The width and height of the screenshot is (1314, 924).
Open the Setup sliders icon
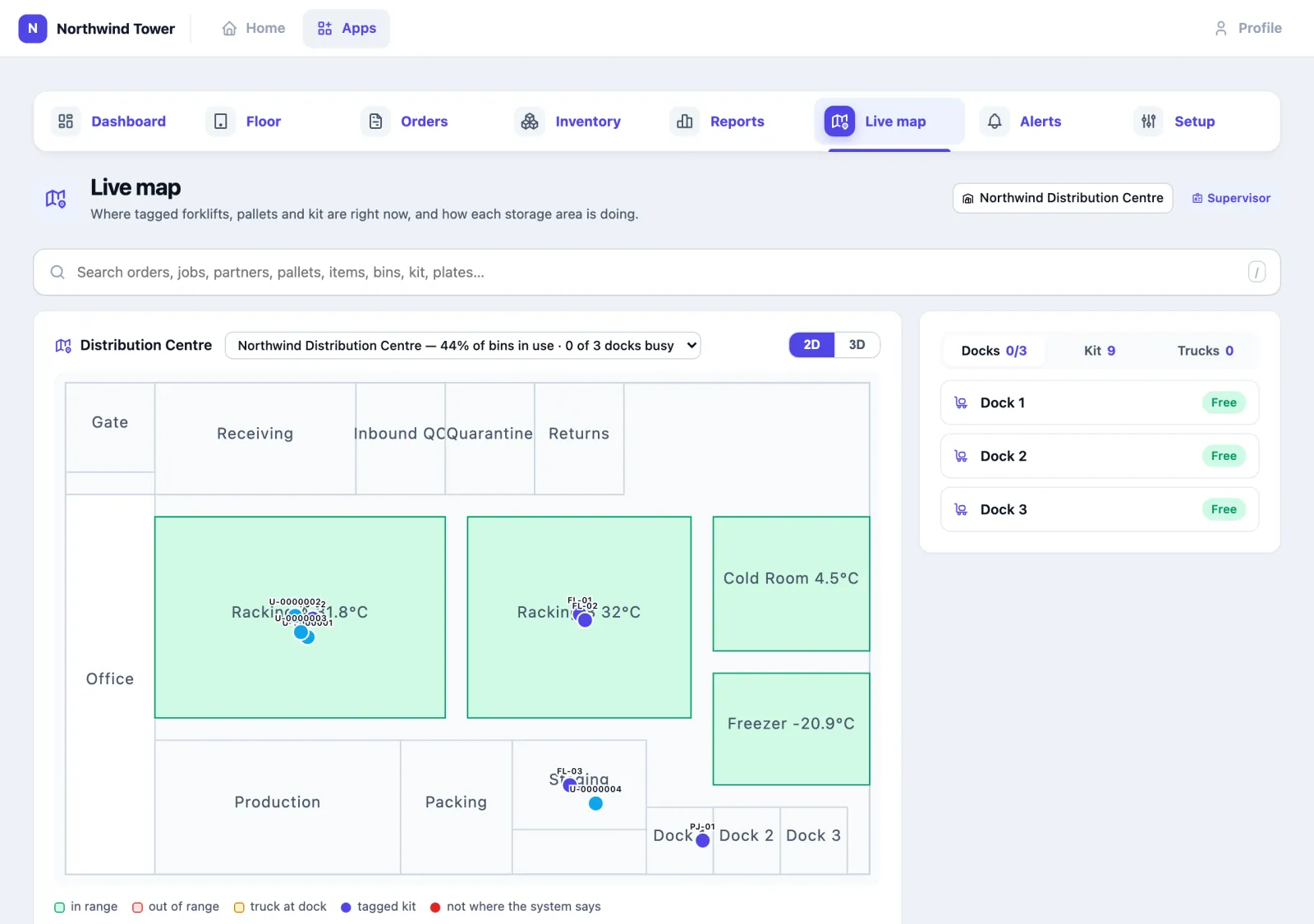[1149, 122]
